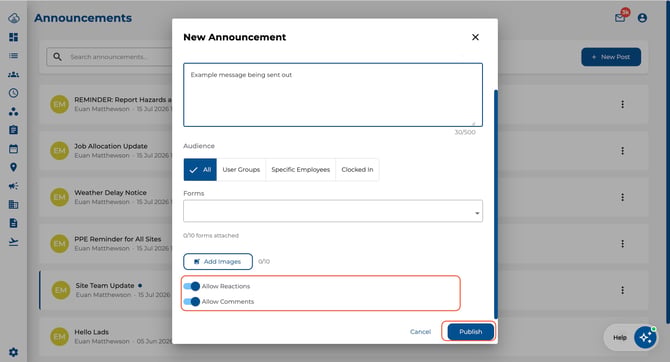Click the Publish button
Viewport: 670px width, 362px height.
pos(470,332)
